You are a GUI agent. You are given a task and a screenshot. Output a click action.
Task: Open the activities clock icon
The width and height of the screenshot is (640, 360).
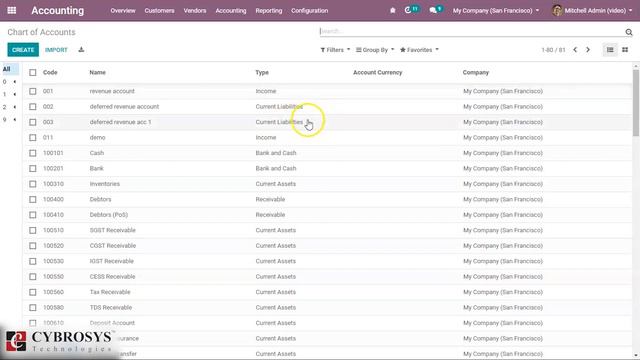click(408, 10)
